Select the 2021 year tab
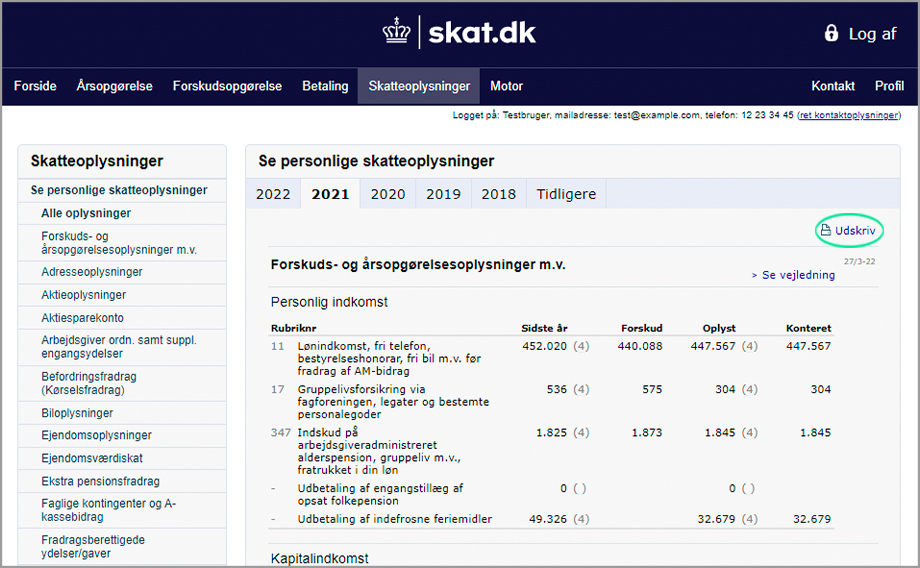This screenshot has height=568, width=920. click(x=330, y=194)
